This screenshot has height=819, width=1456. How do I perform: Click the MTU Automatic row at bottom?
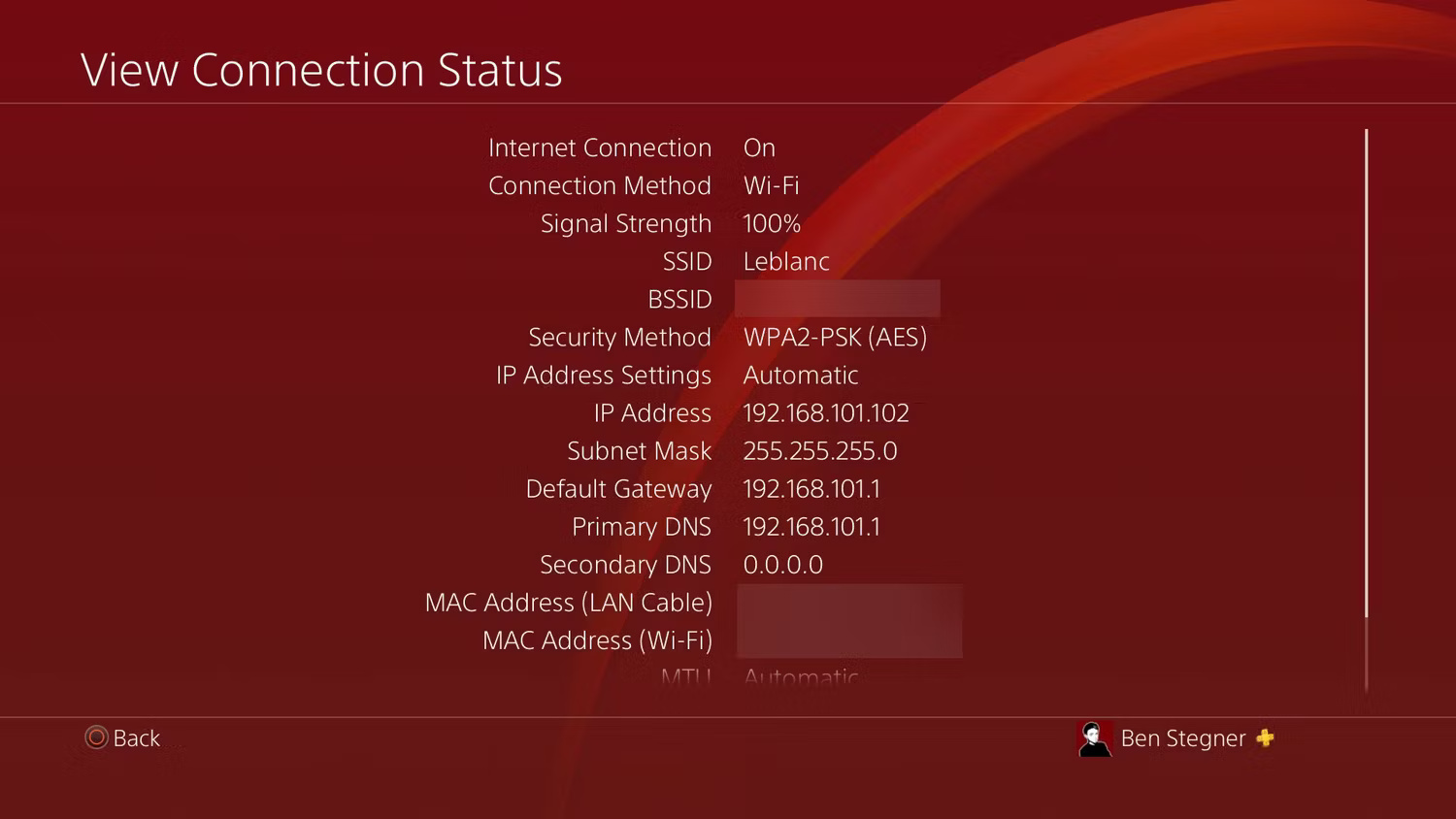pyautogui.click(x=800, y=674)
